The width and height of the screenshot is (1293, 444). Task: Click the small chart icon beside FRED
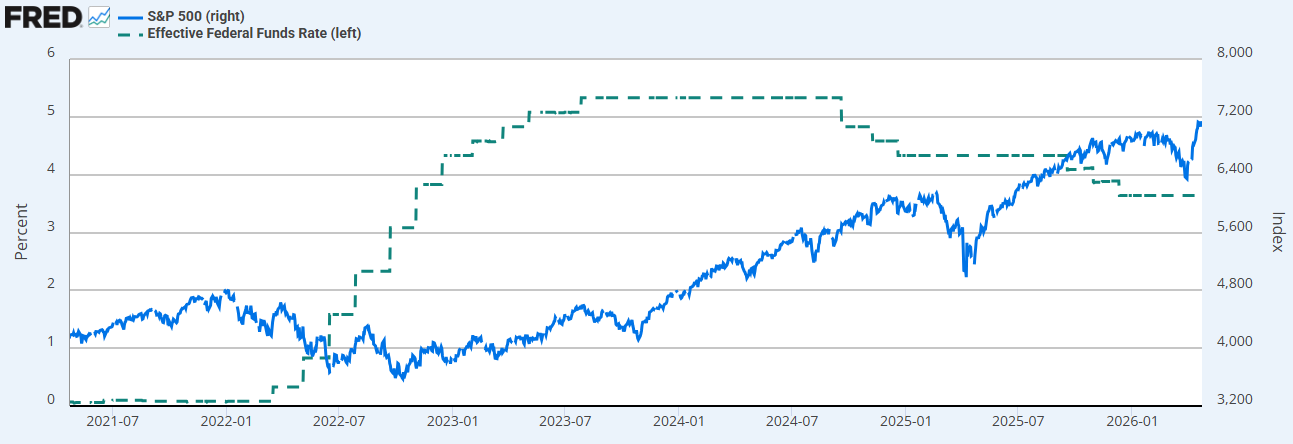click(x=99, y=16)
